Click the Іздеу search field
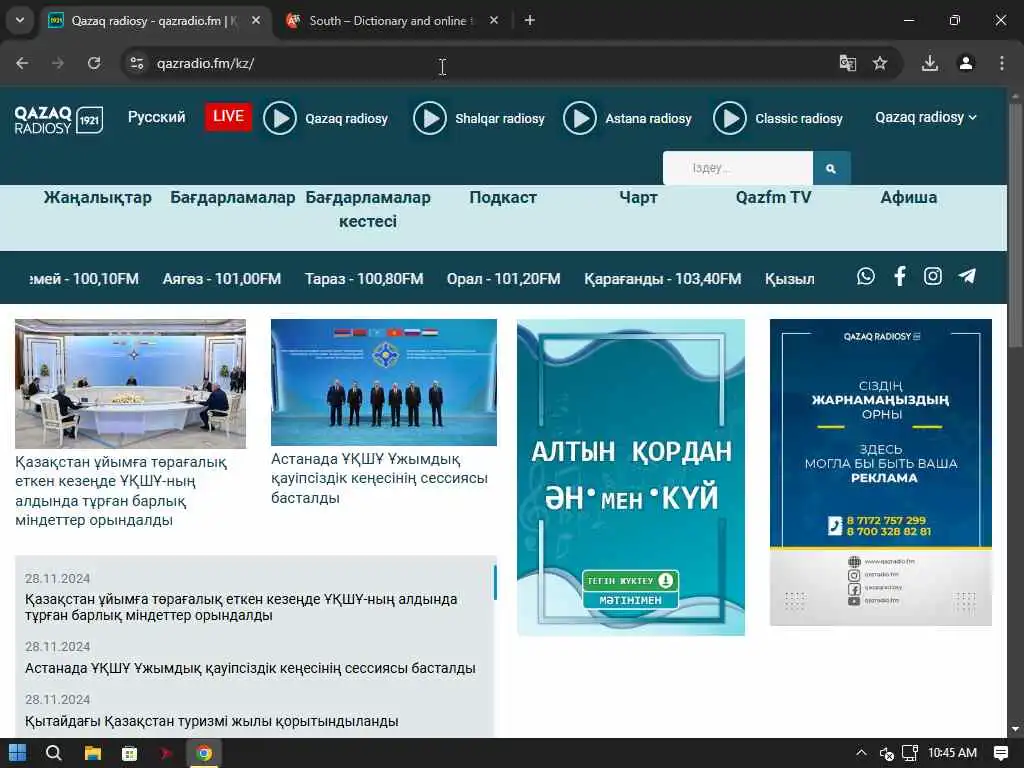Screen dimensions: 1024x768 (x=738, y=168)
